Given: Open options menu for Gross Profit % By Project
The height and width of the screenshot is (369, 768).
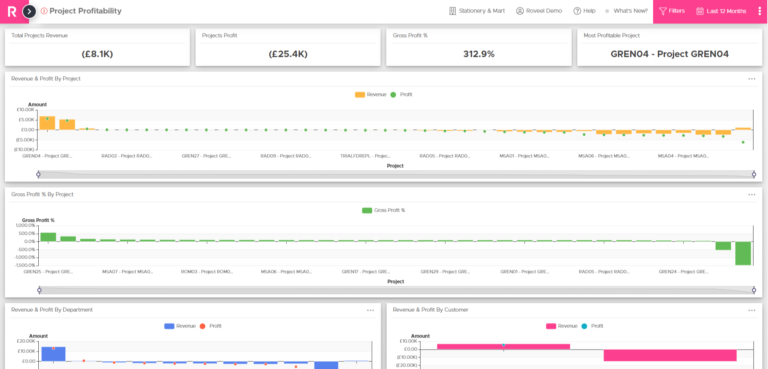Looking at the screenshot, I should (x=752, y=195).
